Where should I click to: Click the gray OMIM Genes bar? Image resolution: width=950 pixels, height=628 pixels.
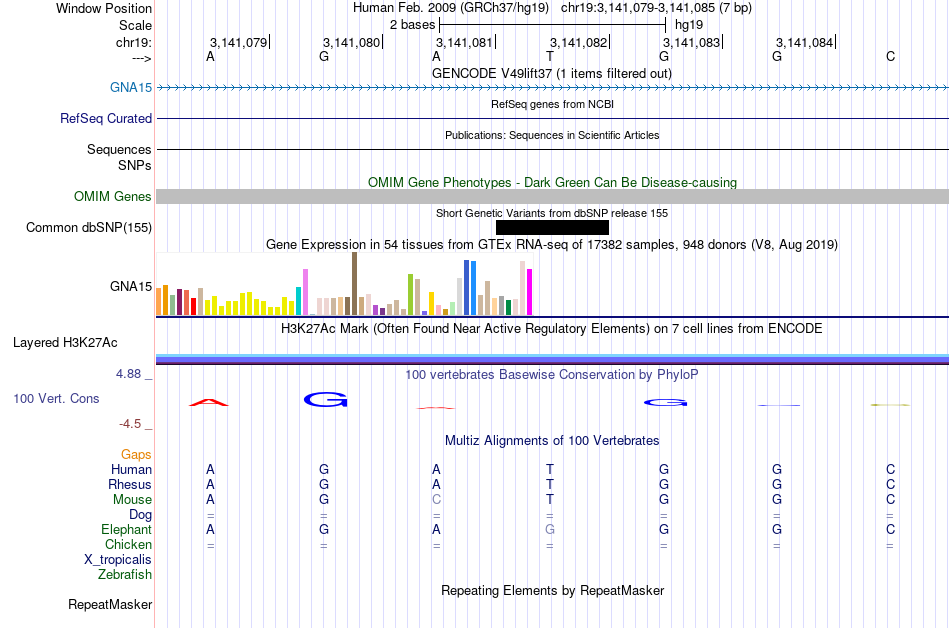point(552,196)
